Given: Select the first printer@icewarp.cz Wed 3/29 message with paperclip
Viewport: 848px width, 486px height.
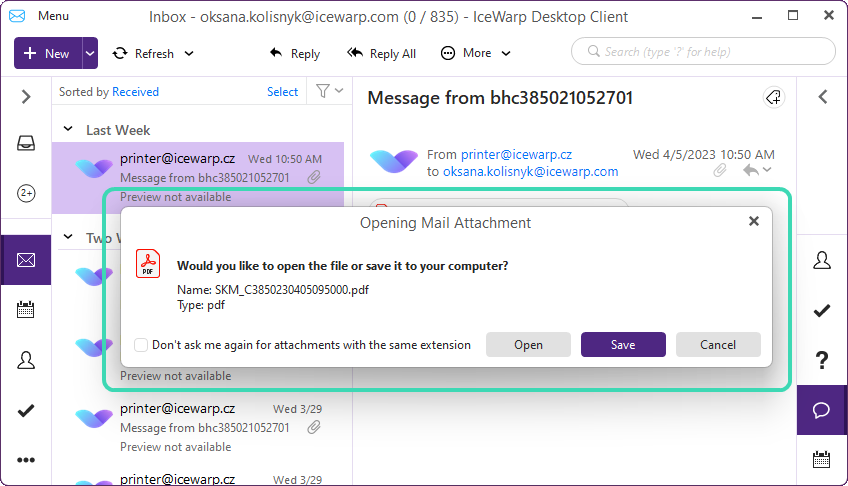Looking at the screenshot, I should tap(198, 427).
